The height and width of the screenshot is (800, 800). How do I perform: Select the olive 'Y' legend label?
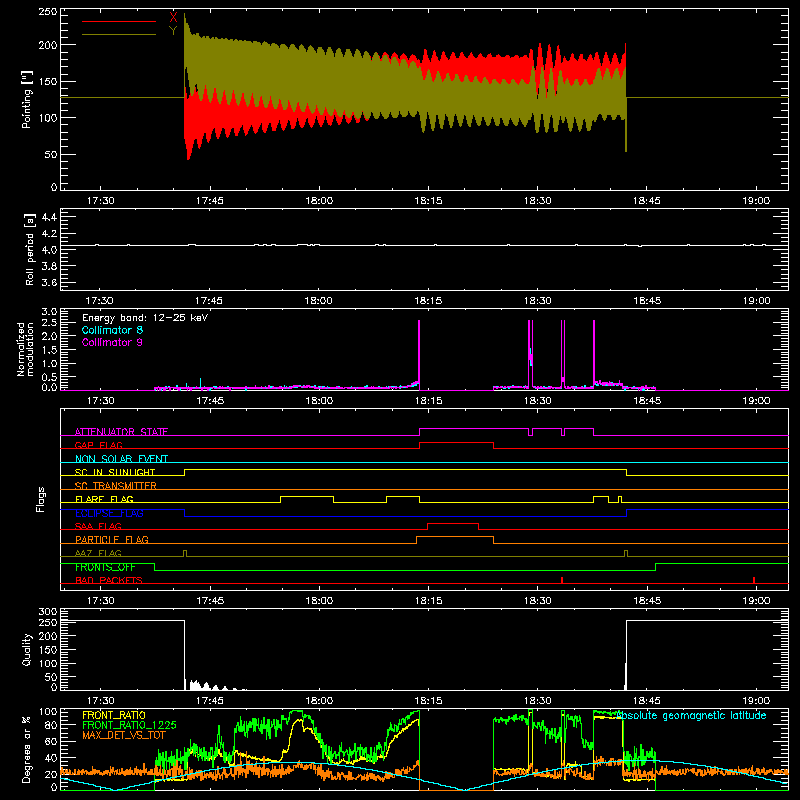173,31
